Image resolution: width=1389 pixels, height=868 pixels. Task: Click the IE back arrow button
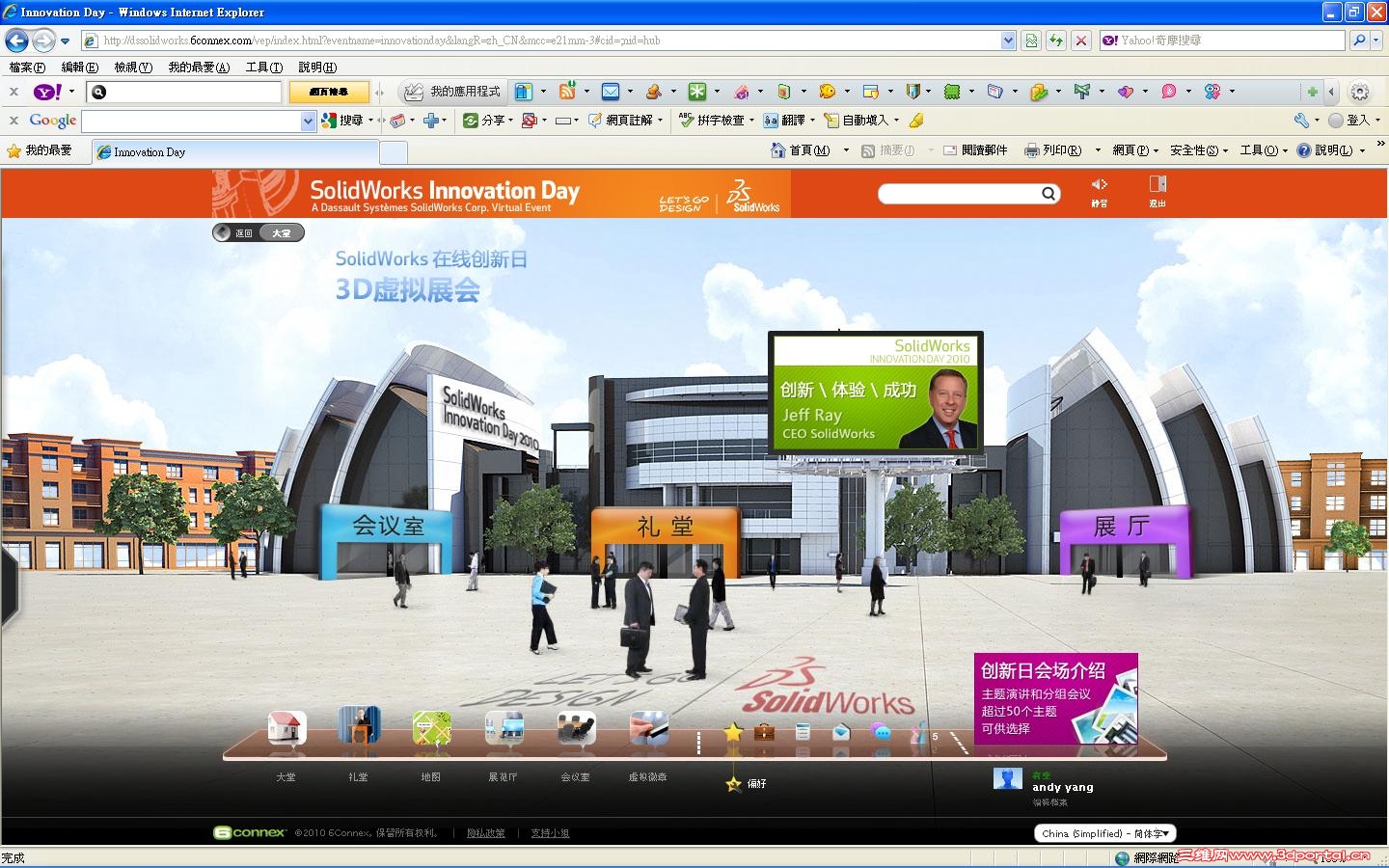(16, 41)
